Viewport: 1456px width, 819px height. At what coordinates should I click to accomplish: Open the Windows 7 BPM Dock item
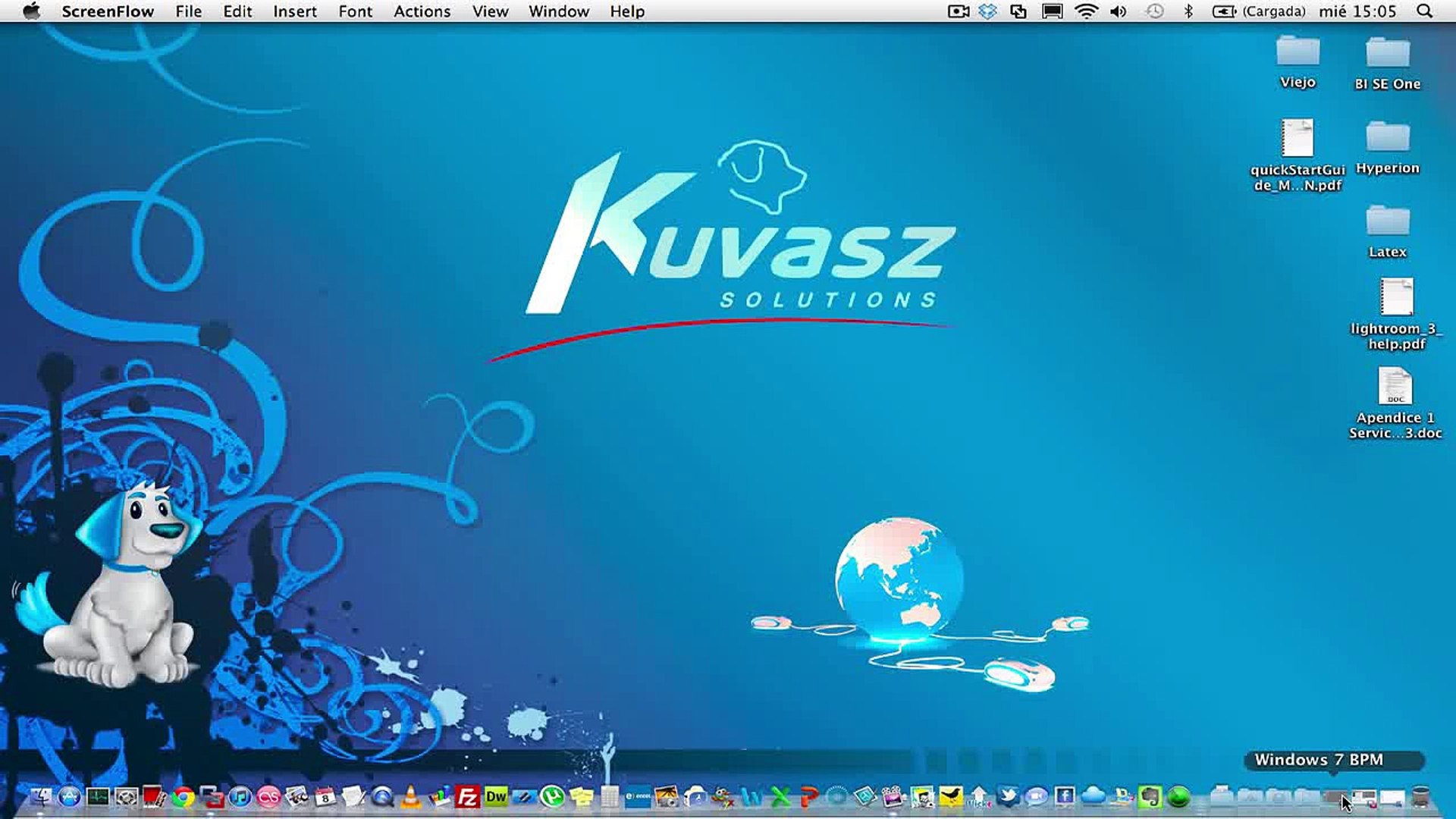[x=1335, y=797]
